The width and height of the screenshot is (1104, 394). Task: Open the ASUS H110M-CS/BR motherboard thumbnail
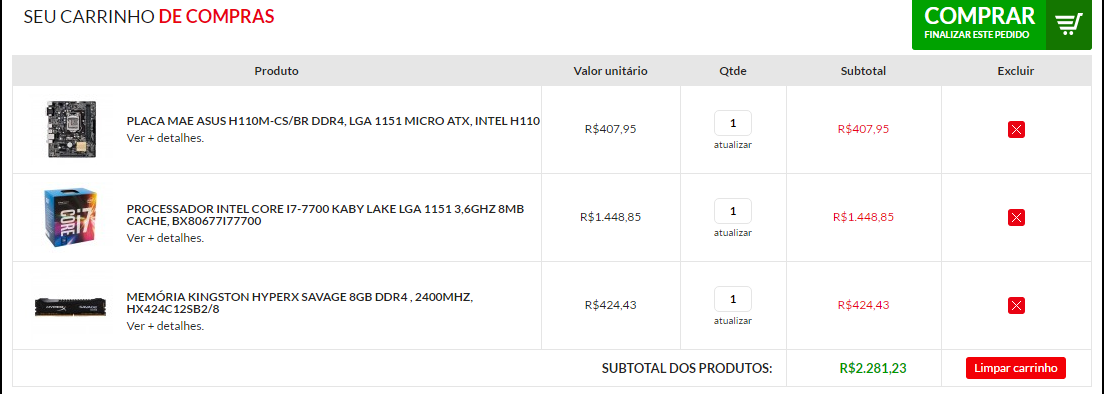click(x=70, y=129)
